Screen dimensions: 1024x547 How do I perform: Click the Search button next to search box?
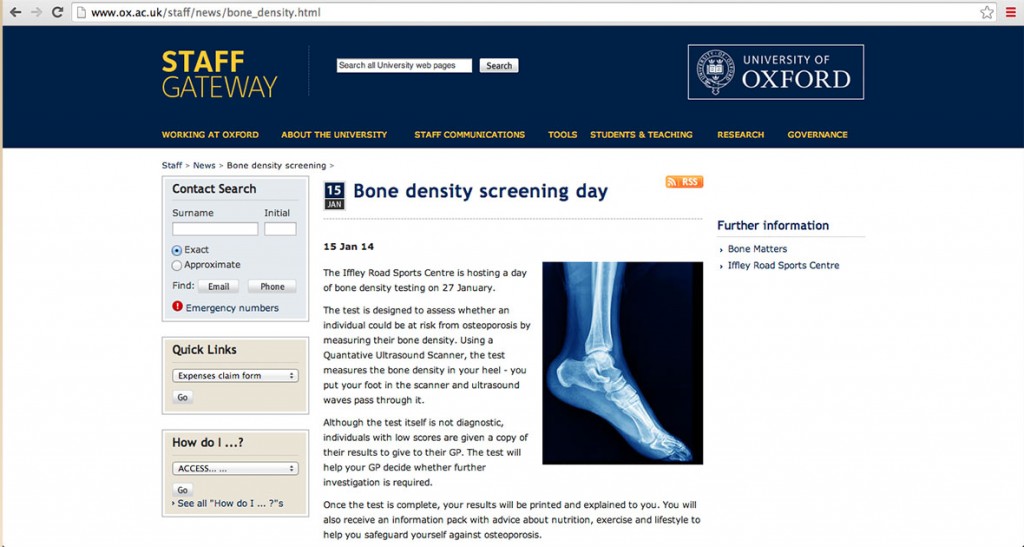499,66
